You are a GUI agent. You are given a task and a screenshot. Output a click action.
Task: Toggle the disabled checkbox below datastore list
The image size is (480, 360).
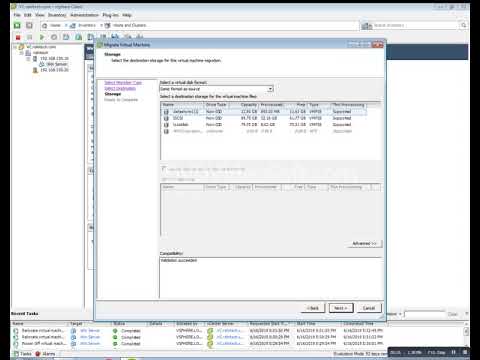[164, 169]
